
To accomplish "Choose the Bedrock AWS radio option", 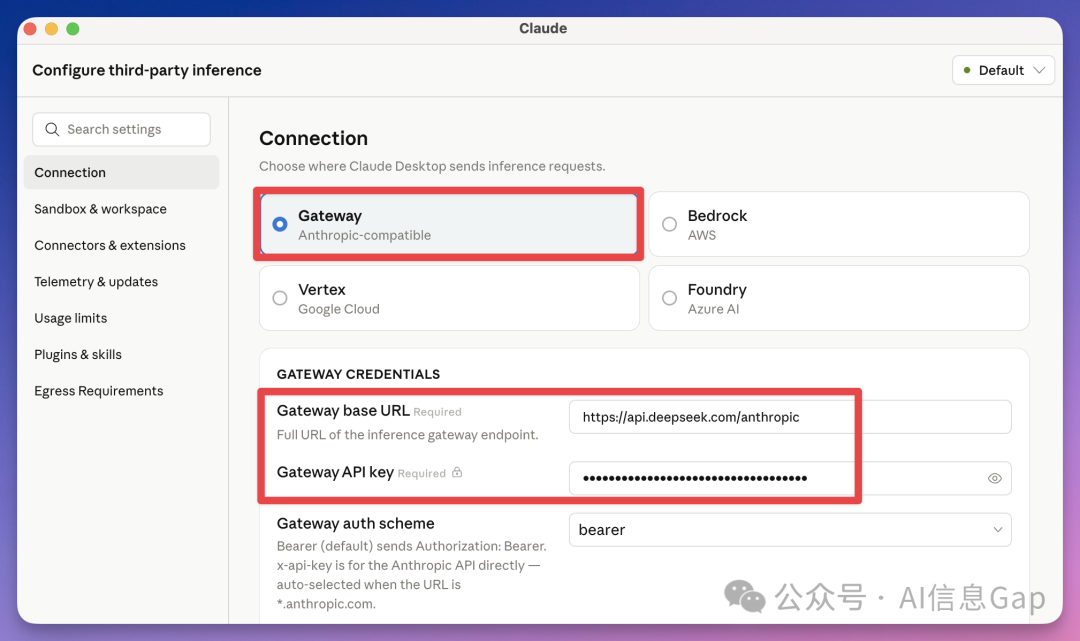I will pyautogui.click(x=670, y=225).
